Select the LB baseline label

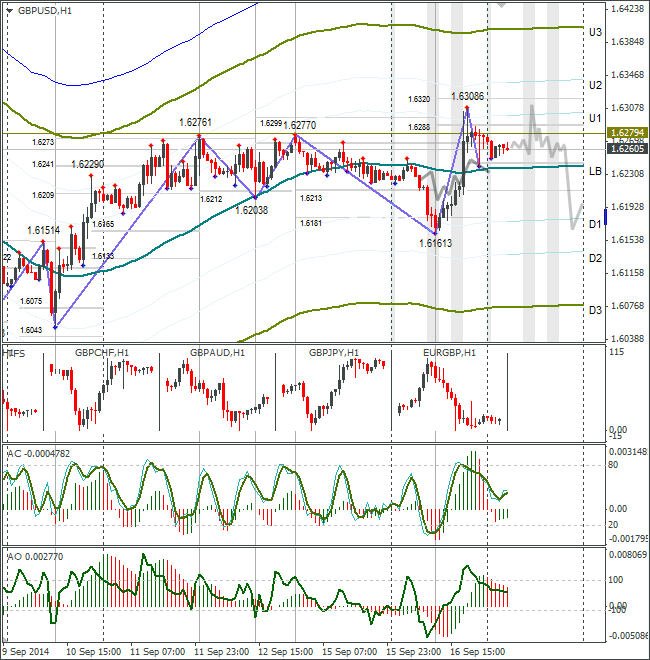tap(595, 171)
